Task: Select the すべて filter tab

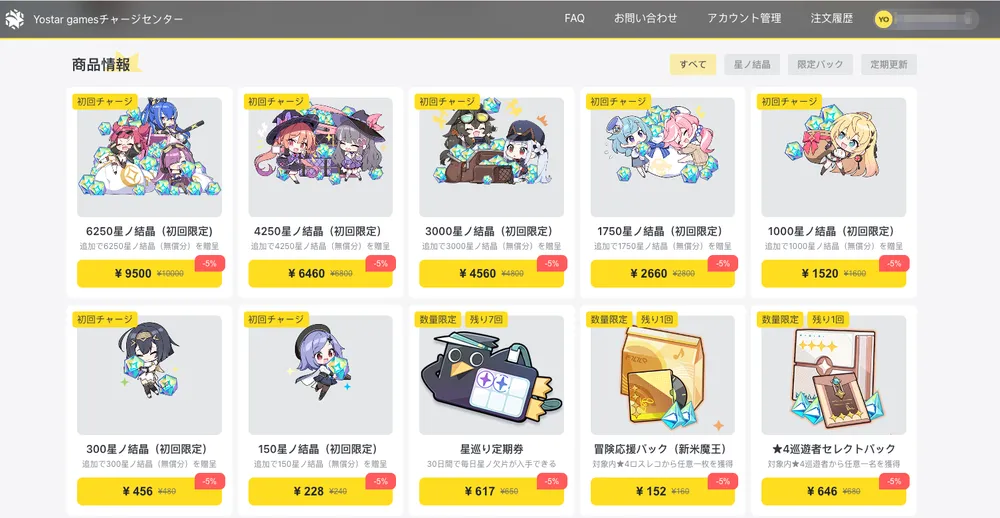Action: (693, 64)
